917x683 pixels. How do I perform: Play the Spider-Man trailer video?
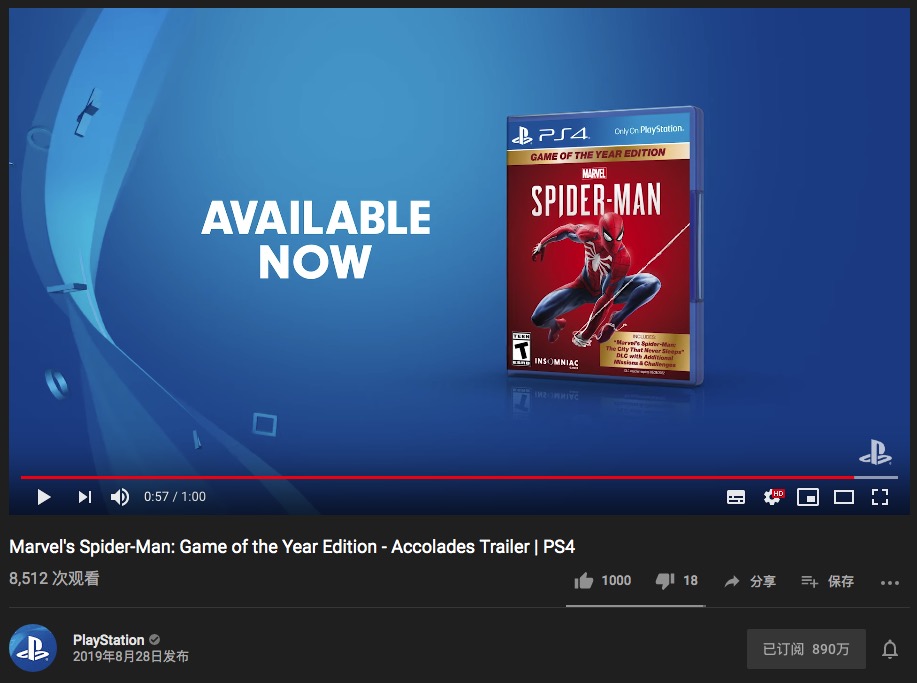tap(44, 497)
